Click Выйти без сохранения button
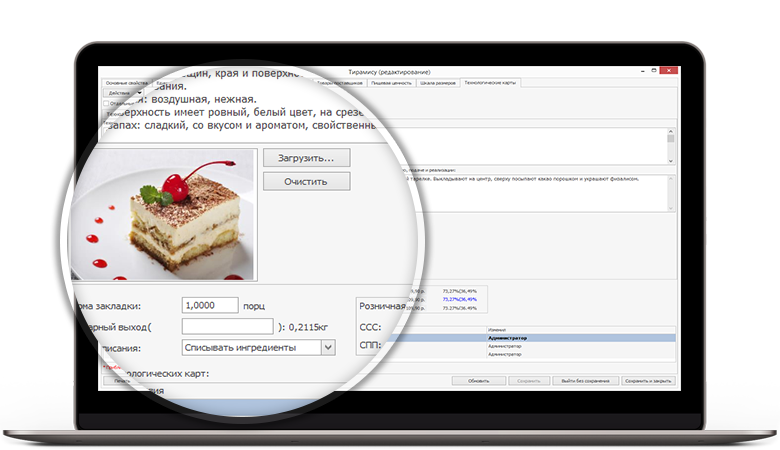The height and width of the screenshot is (450, 780). point(585,381)
